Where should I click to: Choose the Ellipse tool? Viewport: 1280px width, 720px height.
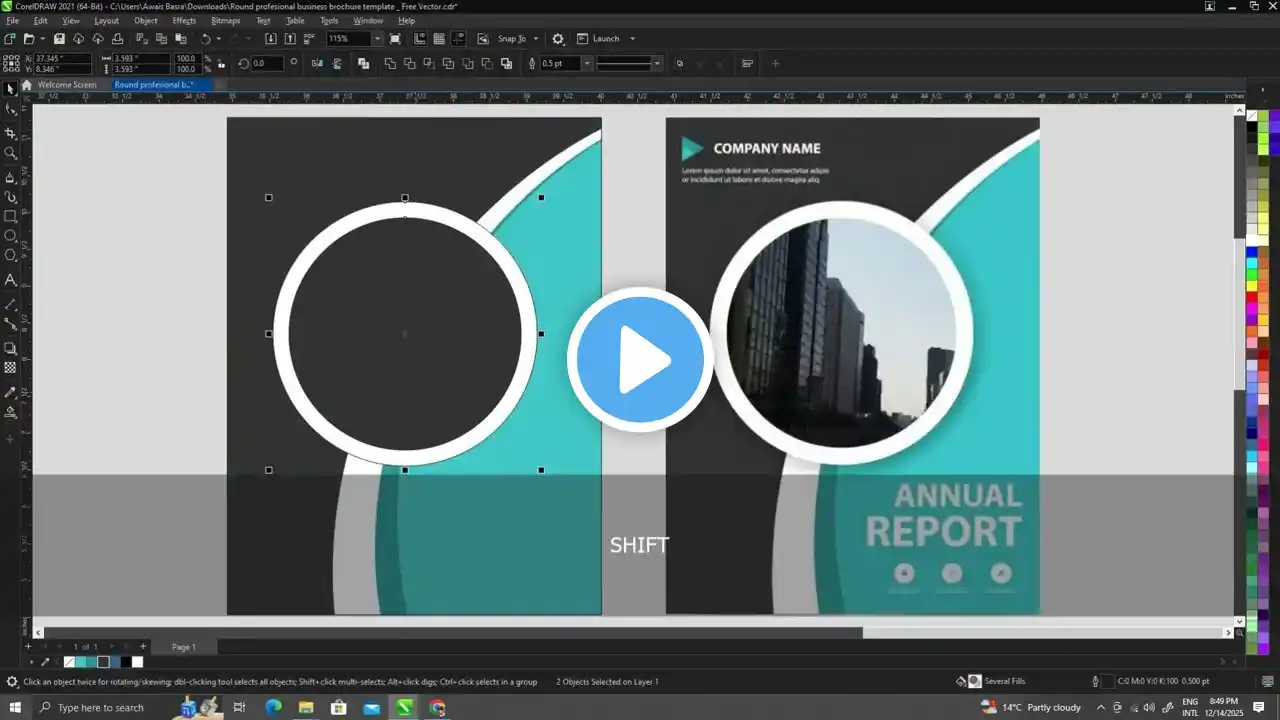(10, 236)
